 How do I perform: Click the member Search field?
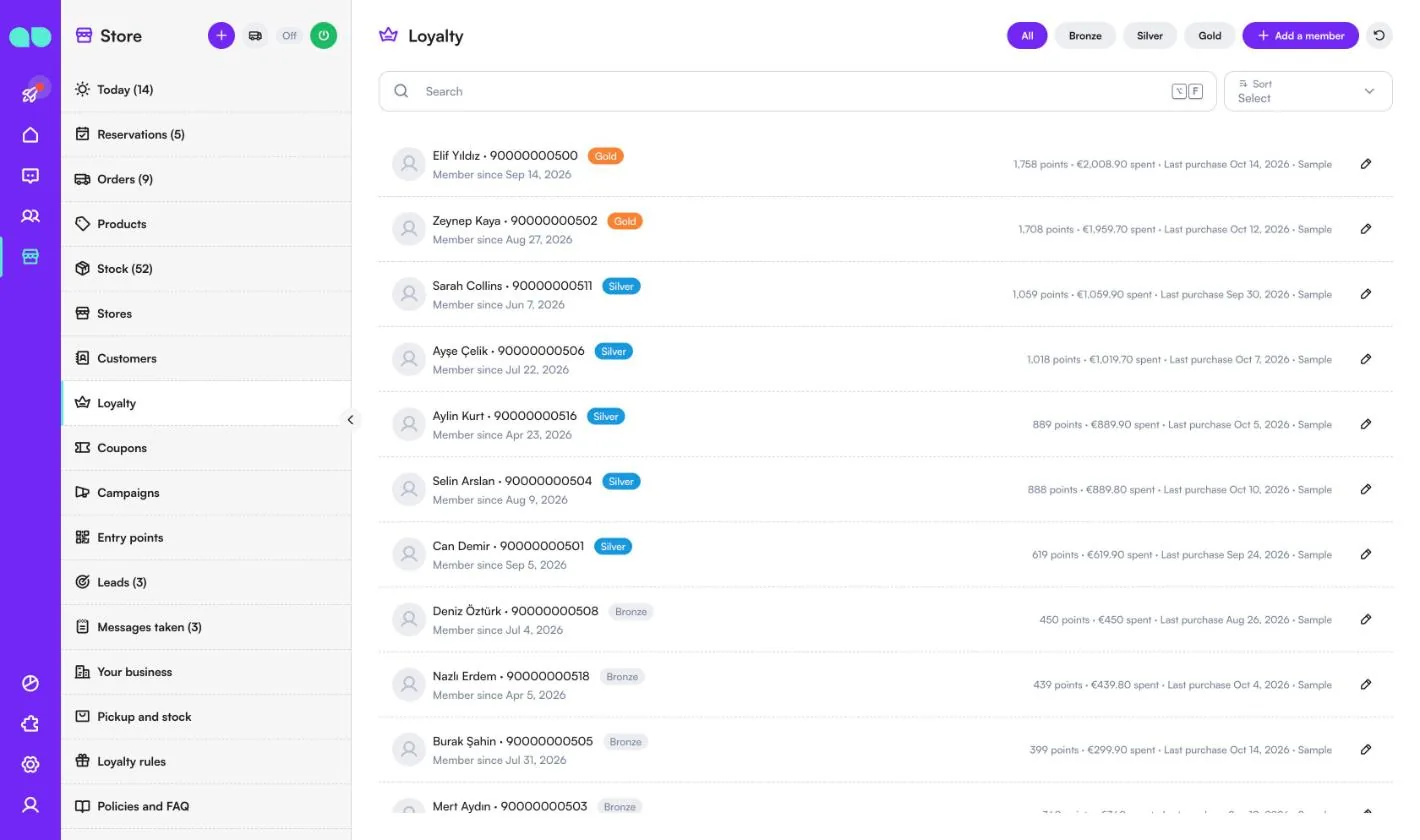(x=797, y=91)
